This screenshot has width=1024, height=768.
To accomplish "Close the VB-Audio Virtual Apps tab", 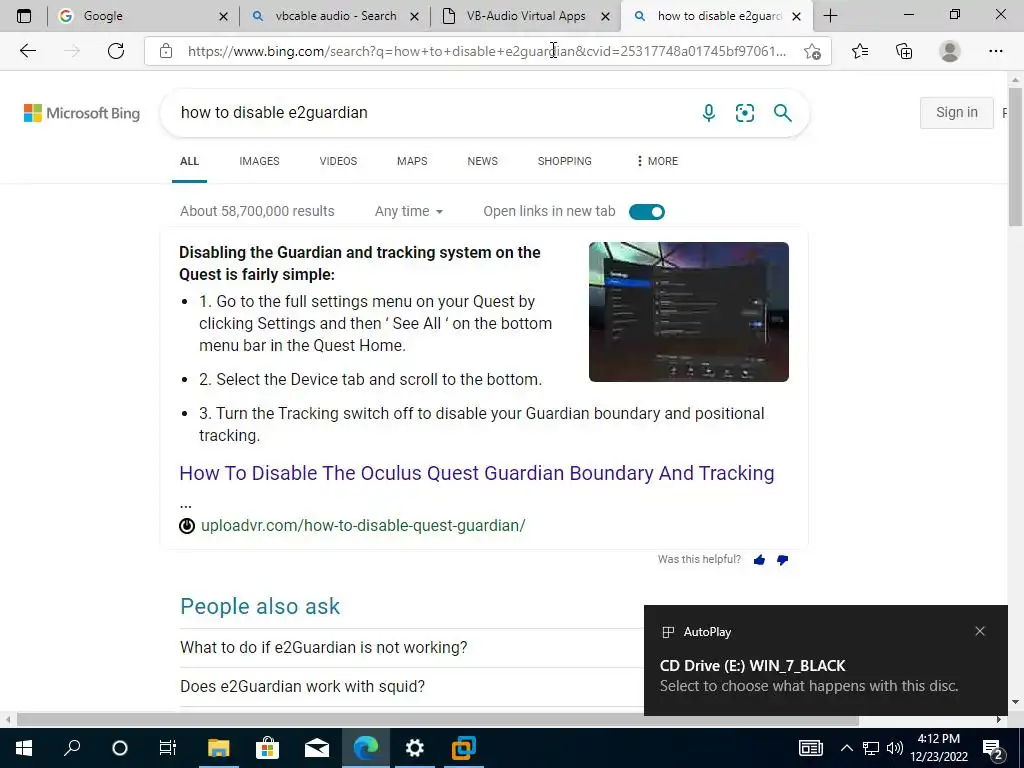I will [x=605, y=16].
